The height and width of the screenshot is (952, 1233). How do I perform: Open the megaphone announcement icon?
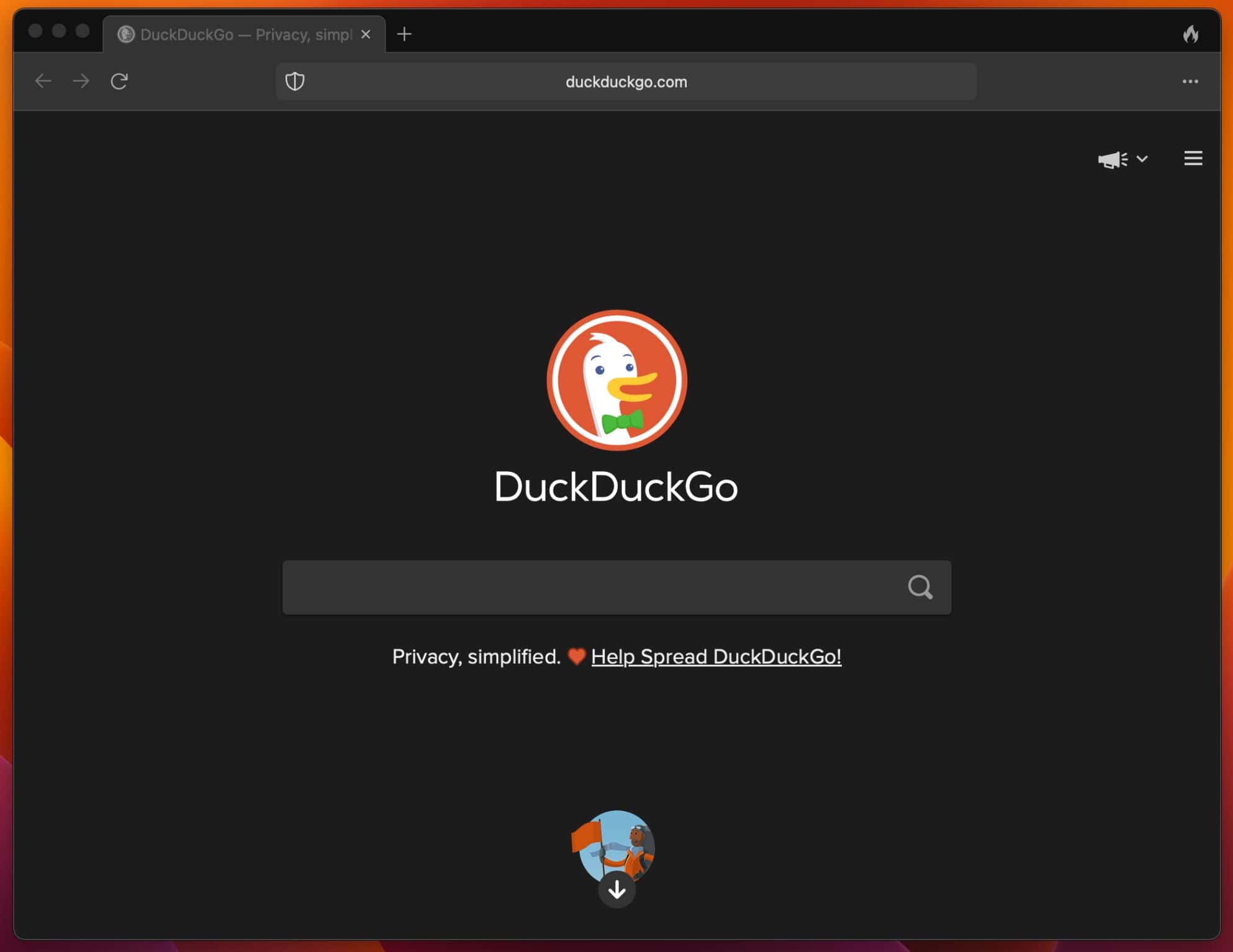[1111, 160]
